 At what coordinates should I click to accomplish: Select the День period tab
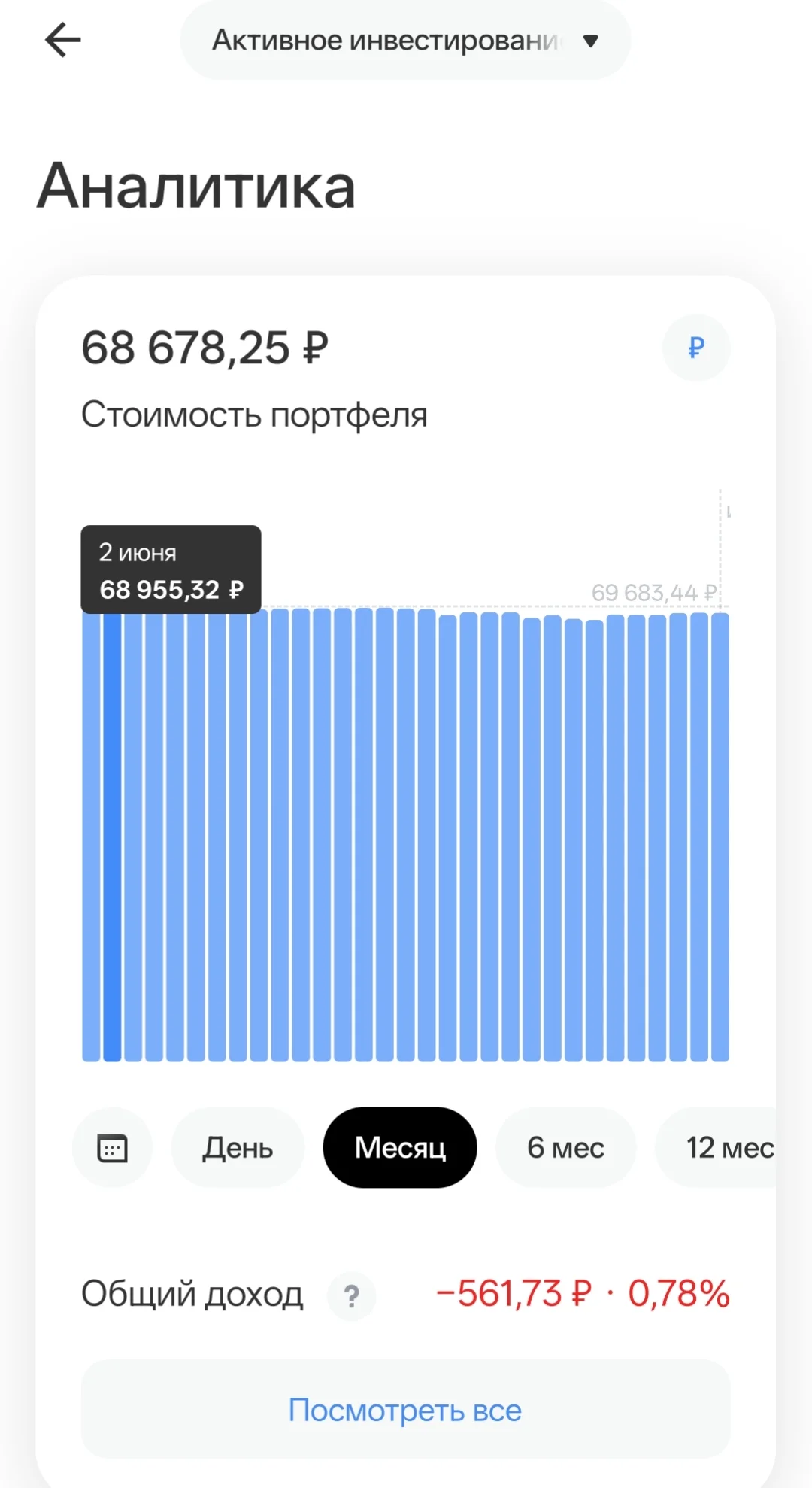coord(238,1148)
